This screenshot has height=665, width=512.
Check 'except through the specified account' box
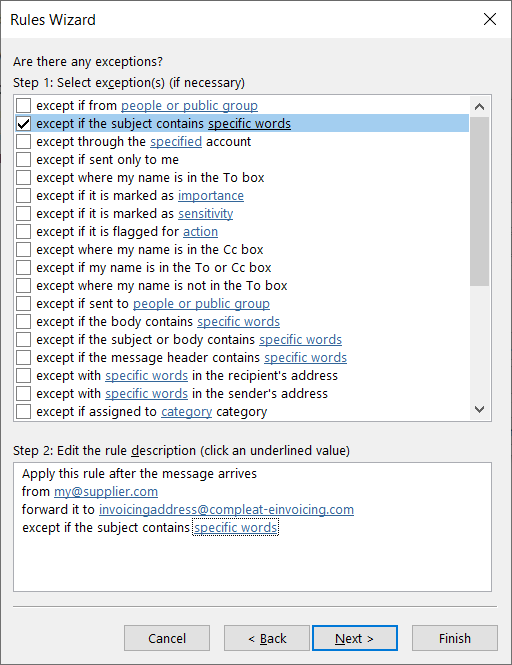tap(23, 141)
